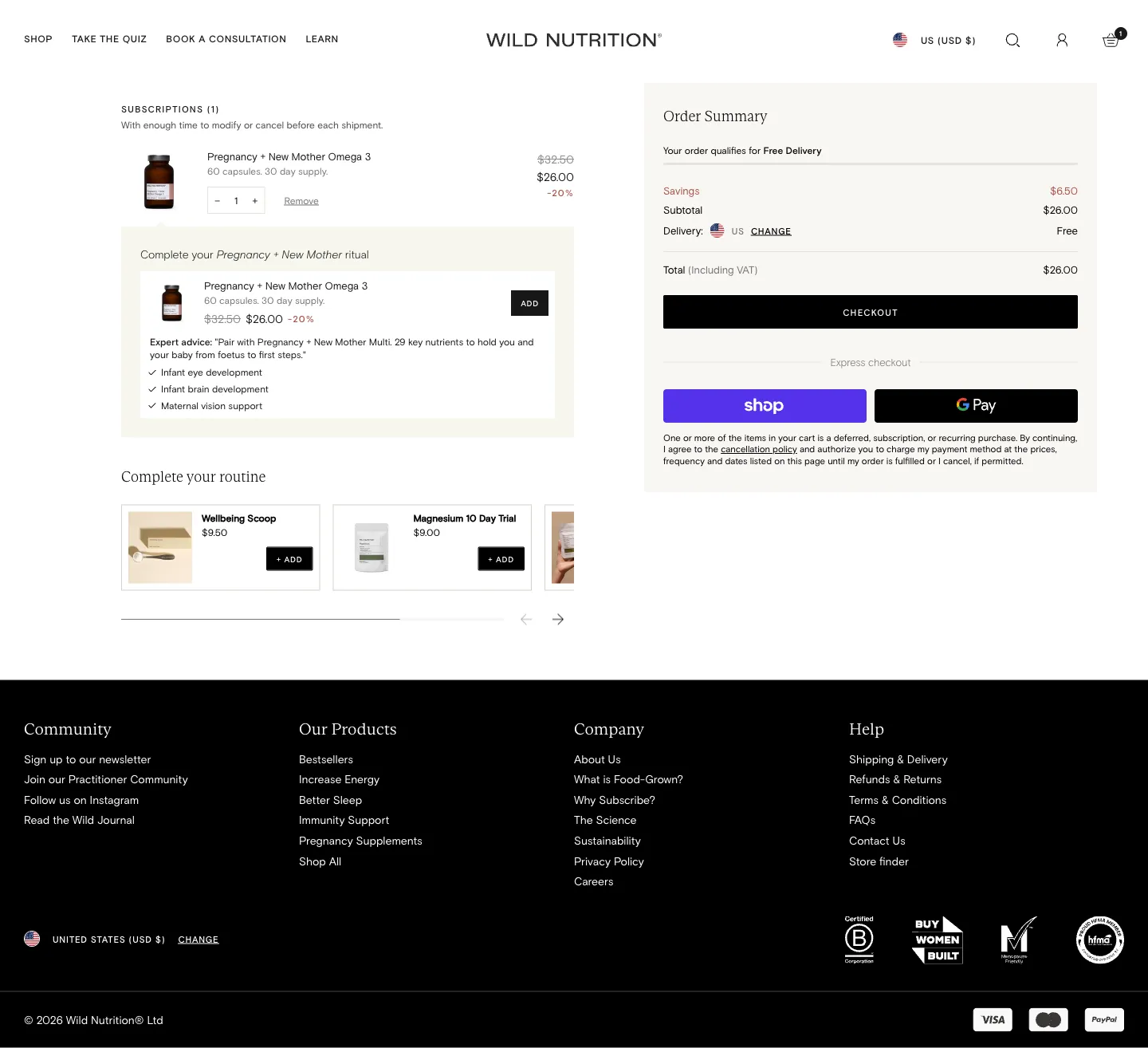
Task: Click the delivery country flag in Order Summary
Action: pos(717,230)
